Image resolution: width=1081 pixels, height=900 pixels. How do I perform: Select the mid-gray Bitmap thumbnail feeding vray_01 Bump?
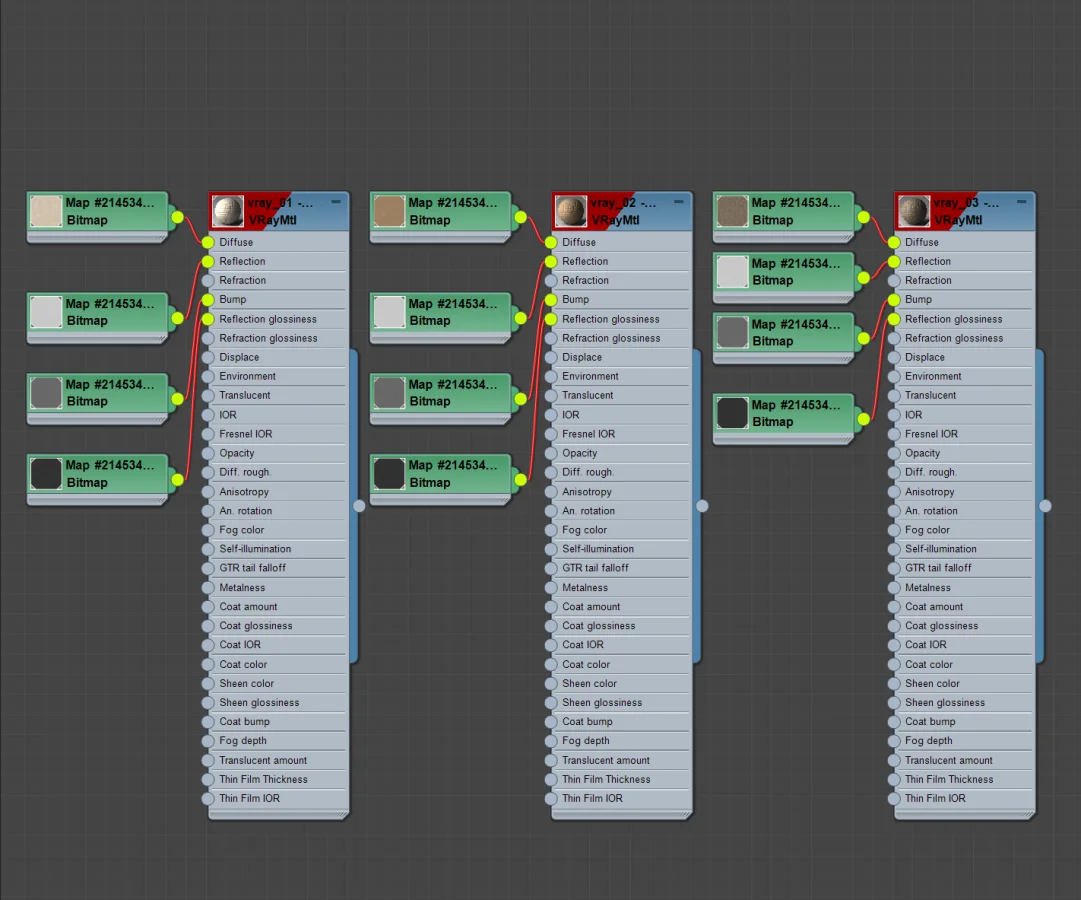point(46,392)
